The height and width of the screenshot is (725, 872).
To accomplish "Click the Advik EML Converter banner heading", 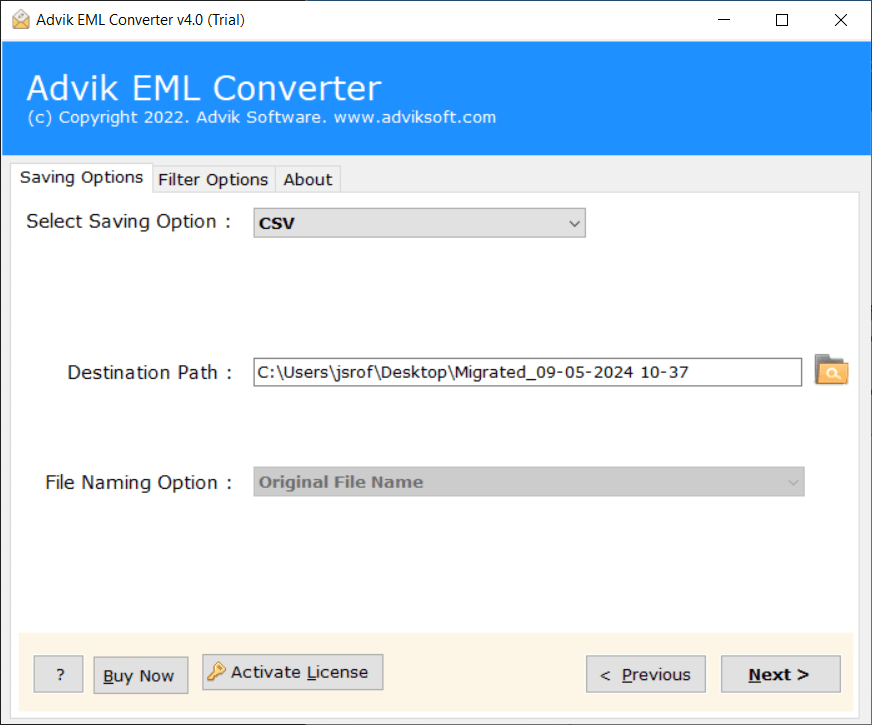I will click(204, 88).
